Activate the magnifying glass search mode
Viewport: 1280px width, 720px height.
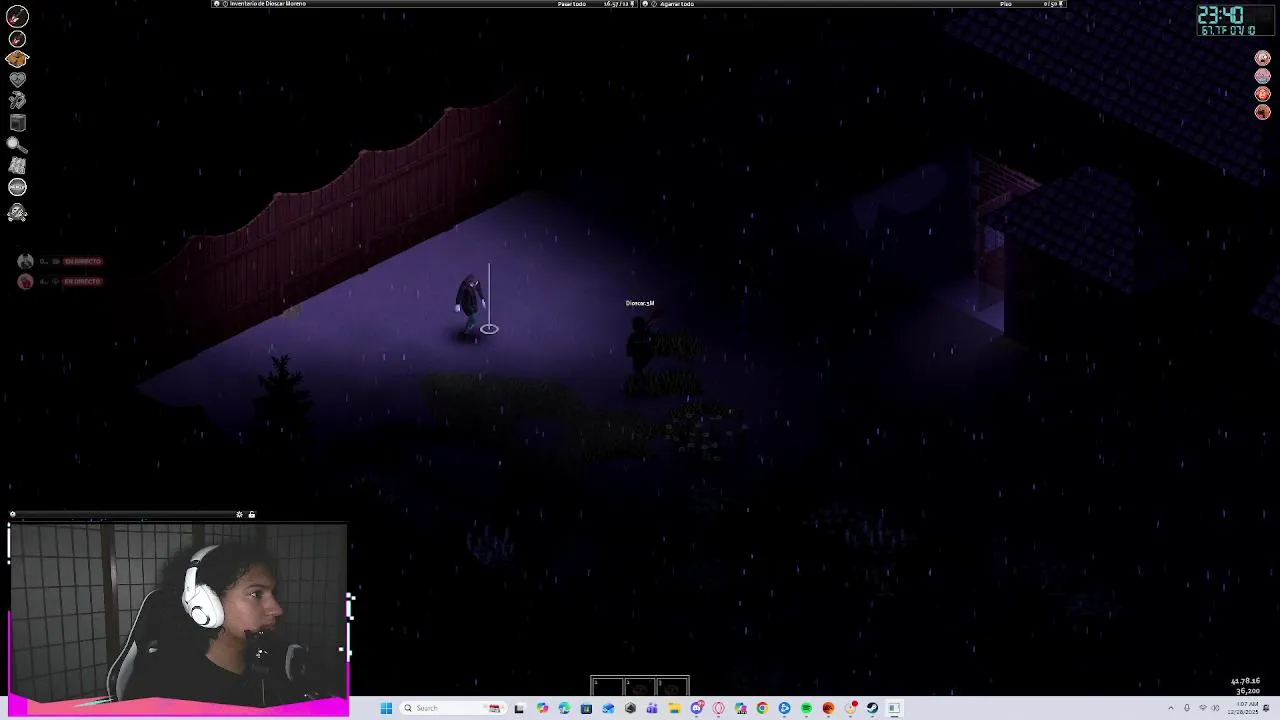17,145
